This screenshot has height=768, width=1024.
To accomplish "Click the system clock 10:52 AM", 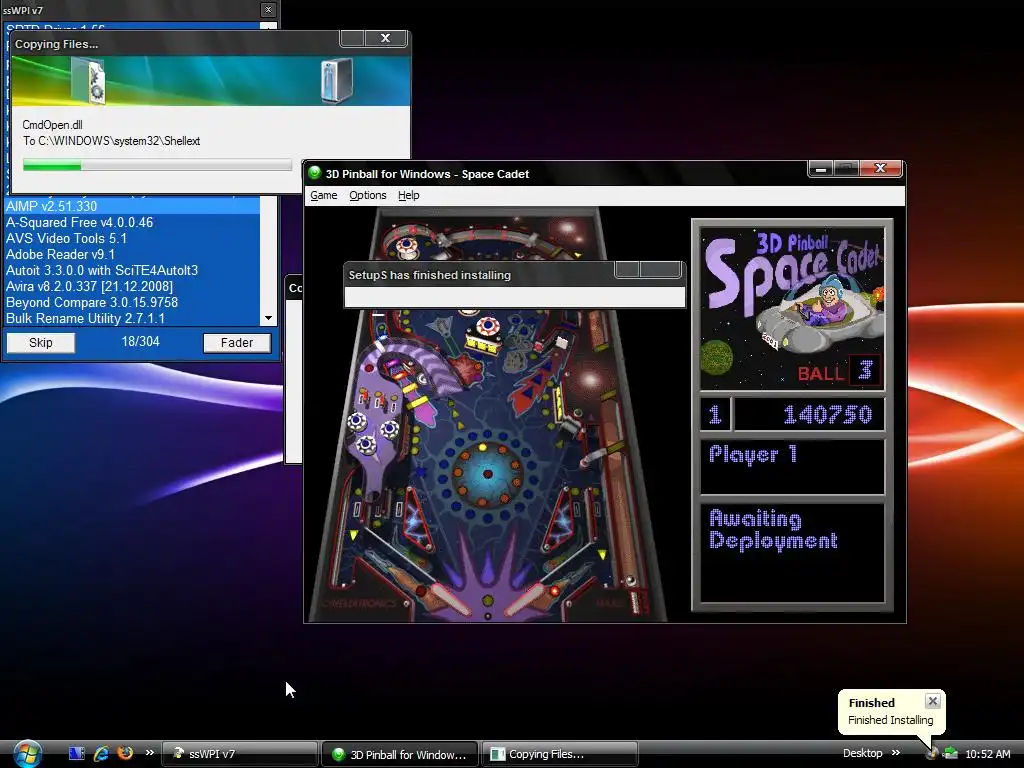I will click(x=987, y=754).
